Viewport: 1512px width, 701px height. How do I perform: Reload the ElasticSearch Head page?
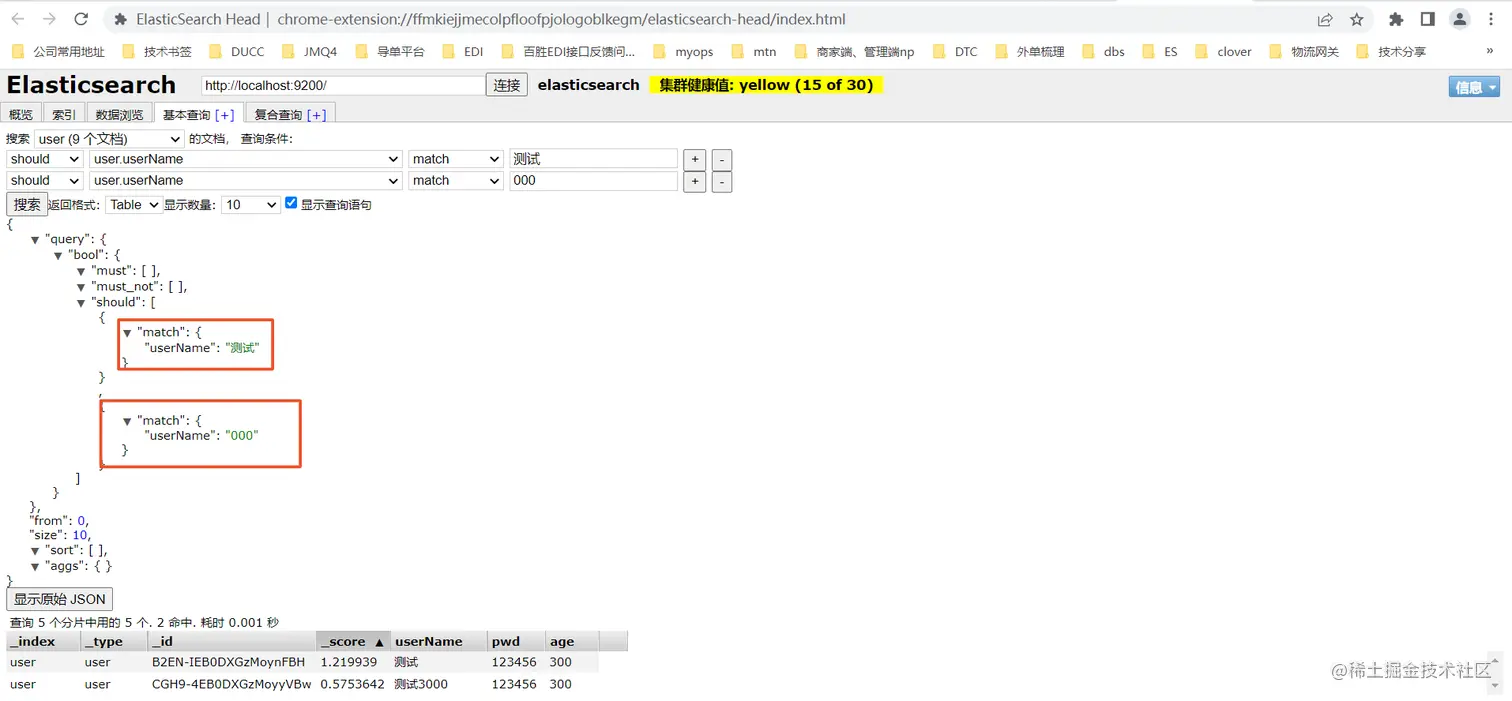[82, 19]
